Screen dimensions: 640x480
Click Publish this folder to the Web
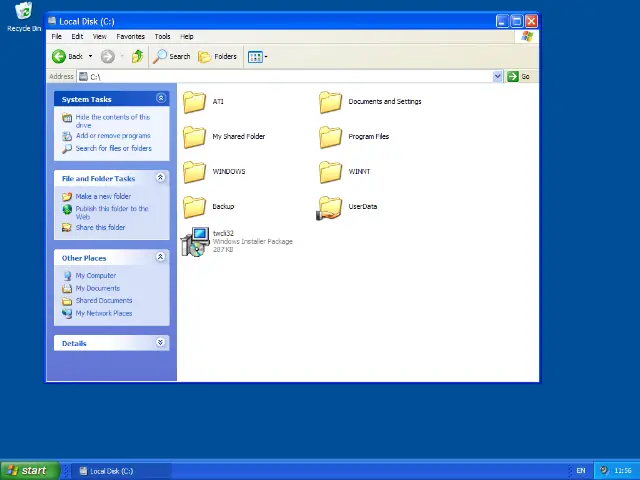click(112, 212)
